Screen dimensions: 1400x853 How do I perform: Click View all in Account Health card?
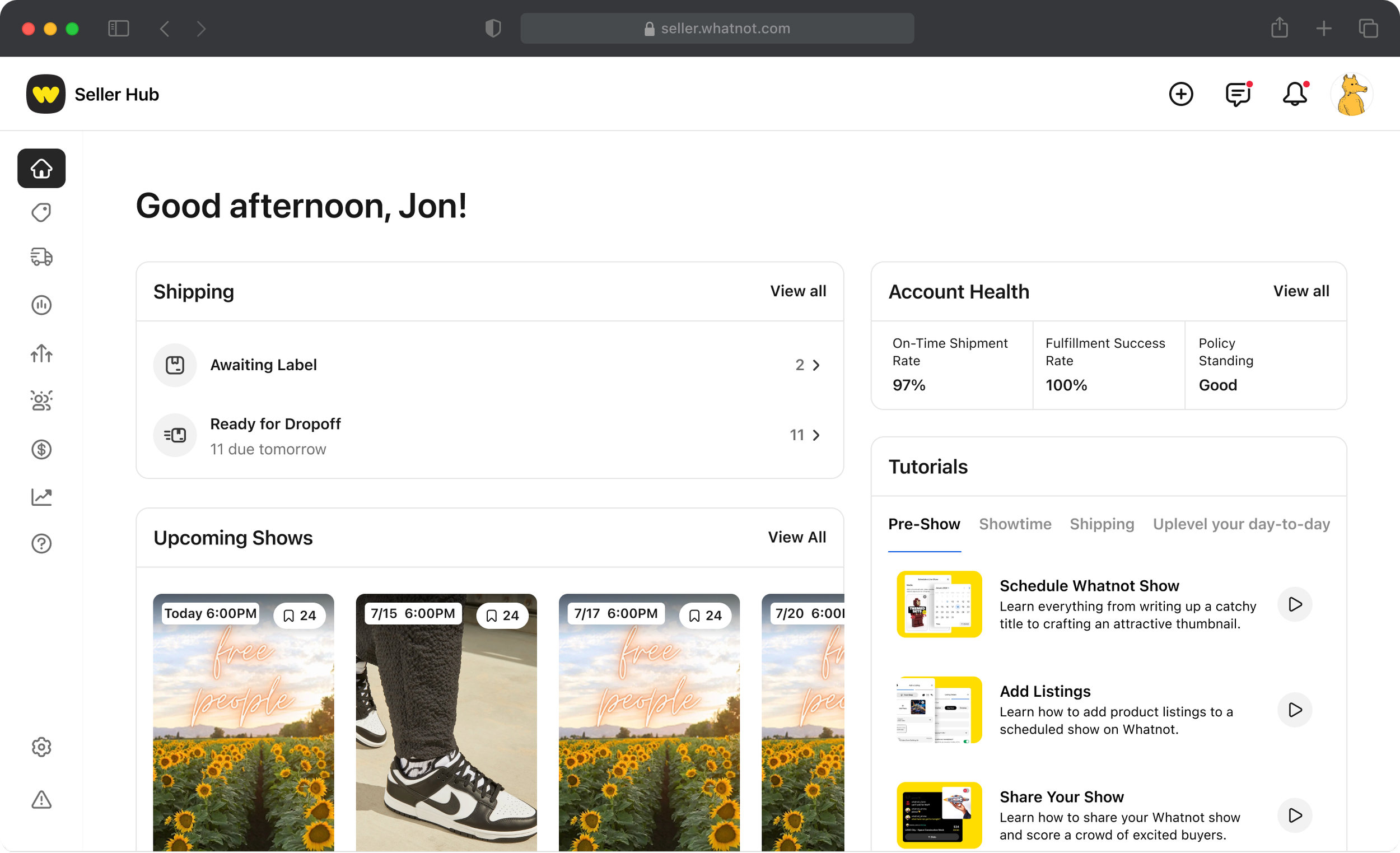click(1300, 291)
